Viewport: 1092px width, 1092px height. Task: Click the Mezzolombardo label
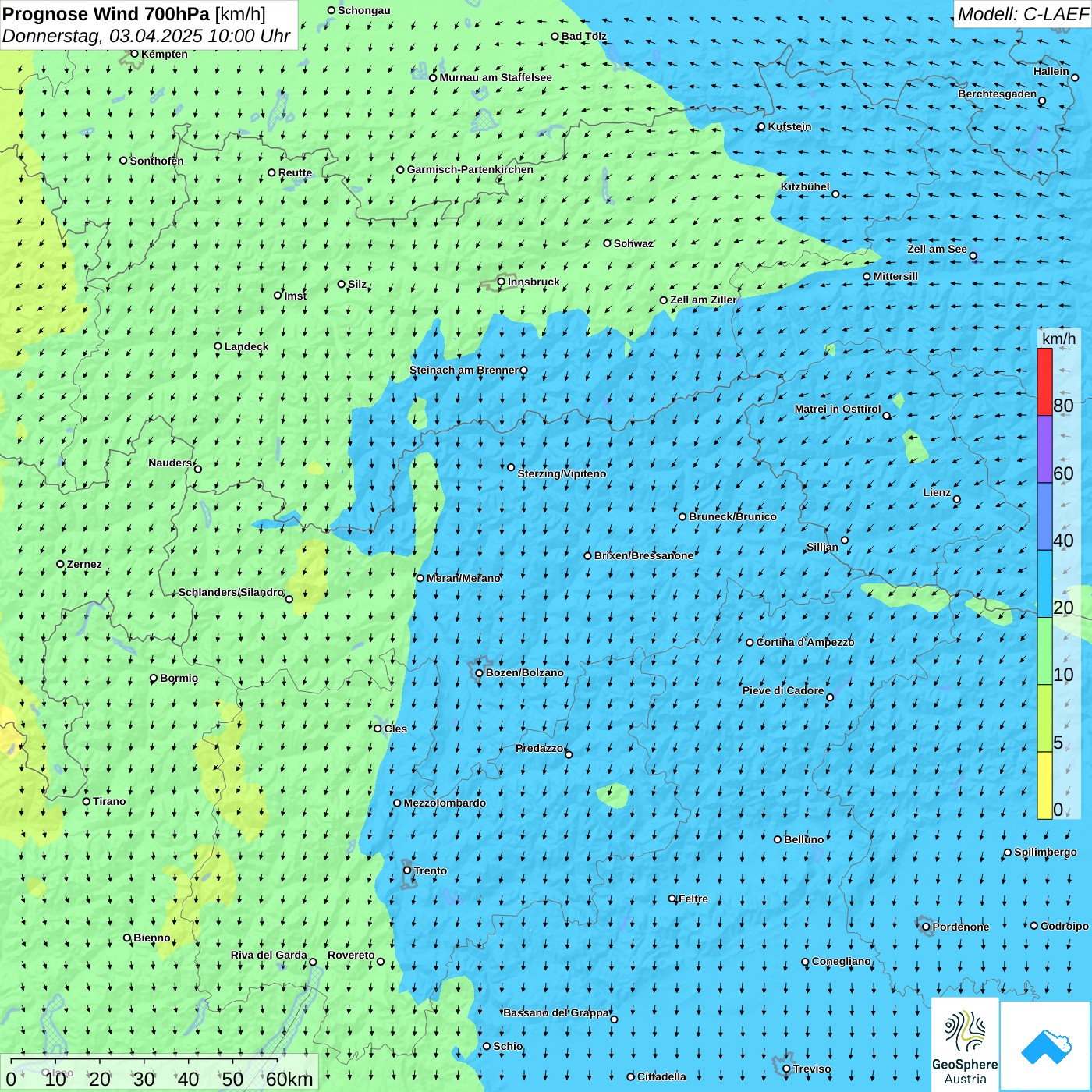[445, 803]
